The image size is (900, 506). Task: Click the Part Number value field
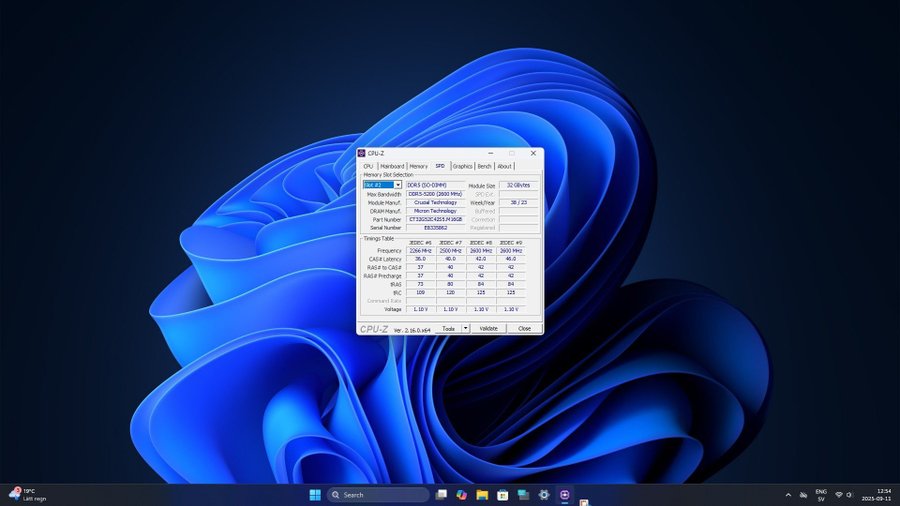click(x=435, y=219)
